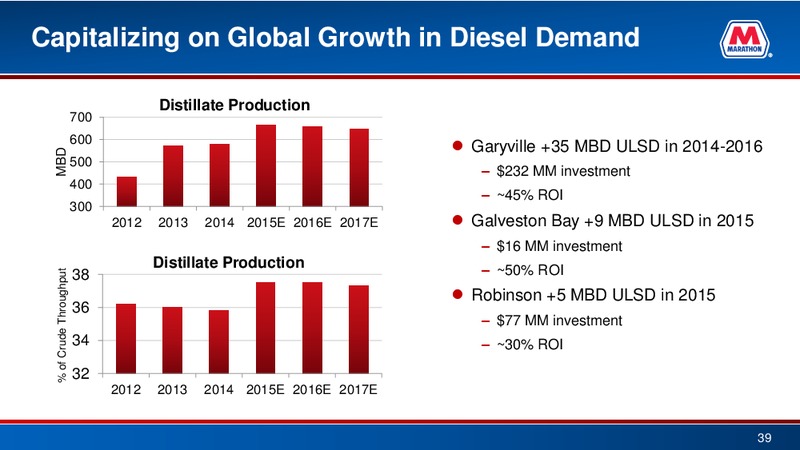Select the 2017E bar in the MBD chart
The height and width of the screenshot is (450, 800).
359,168
